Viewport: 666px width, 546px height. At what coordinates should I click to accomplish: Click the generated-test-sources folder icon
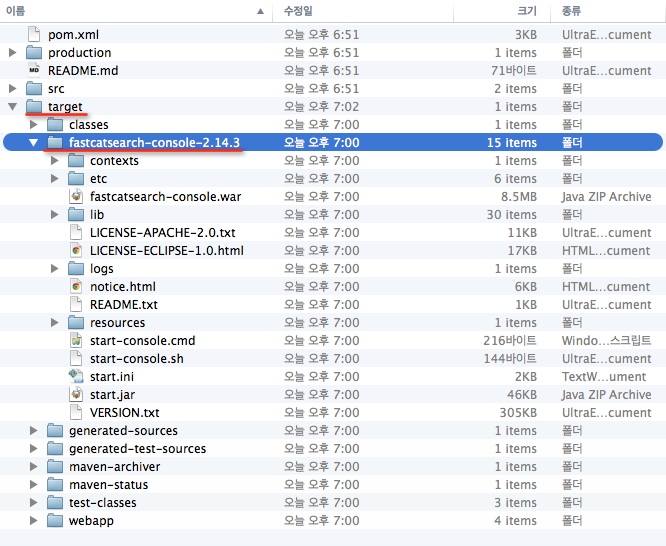tap(55, 448)
